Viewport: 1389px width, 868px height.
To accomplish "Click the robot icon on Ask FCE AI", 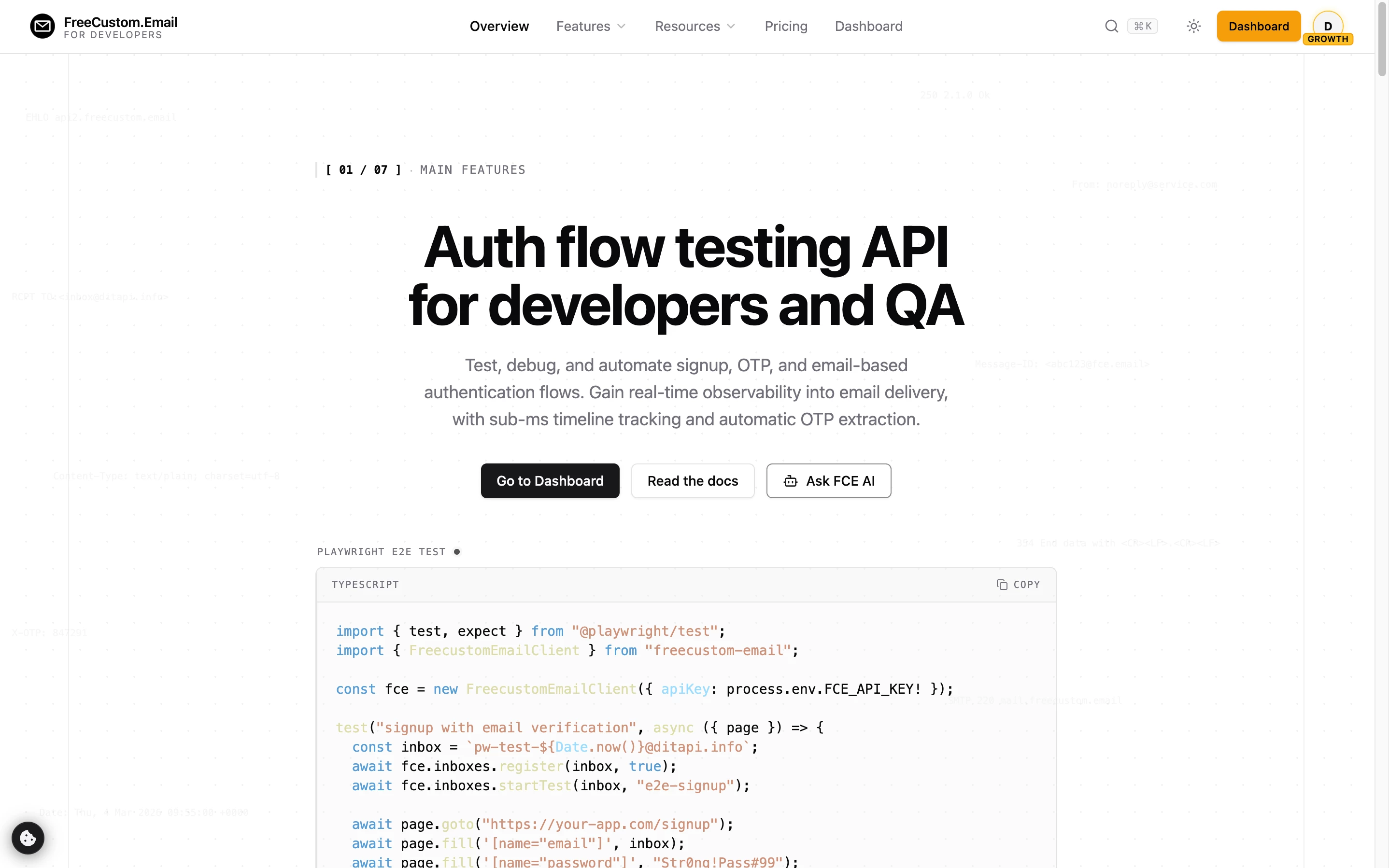I will (790, 481).
